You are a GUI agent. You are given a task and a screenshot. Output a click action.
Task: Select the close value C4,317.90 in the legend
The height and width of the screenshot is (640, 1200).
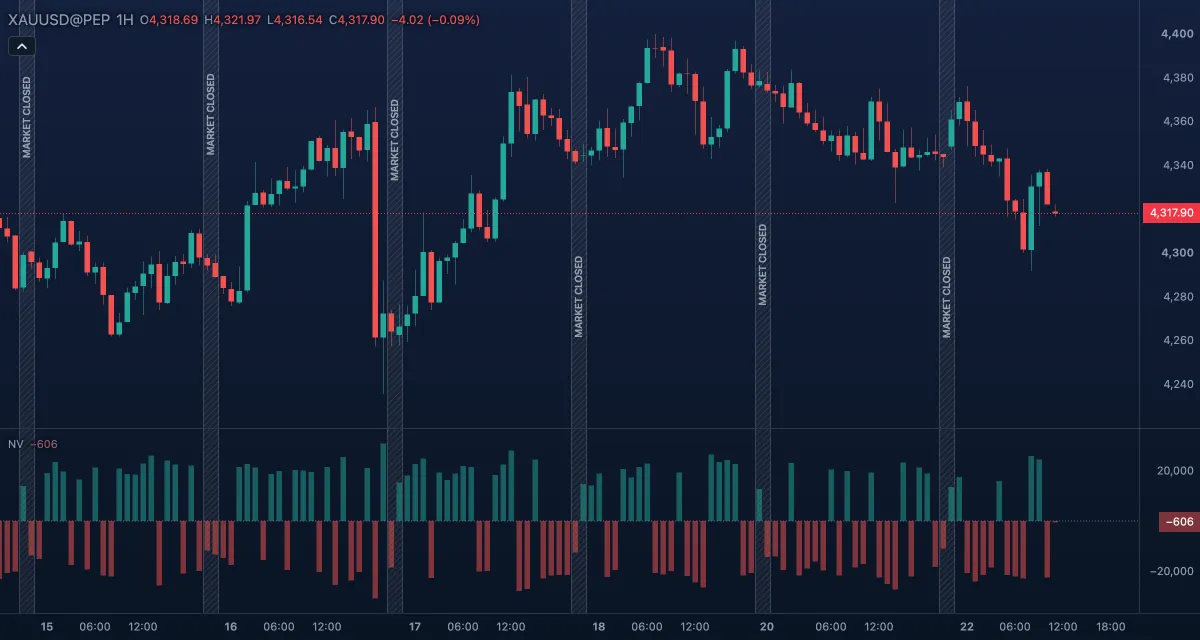click(357, 20)
